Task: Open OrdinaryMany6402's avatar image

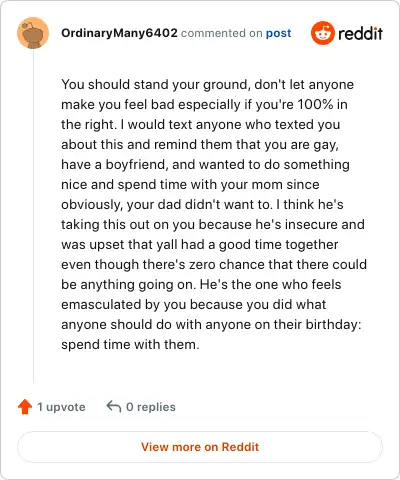Action: (33, 33)
